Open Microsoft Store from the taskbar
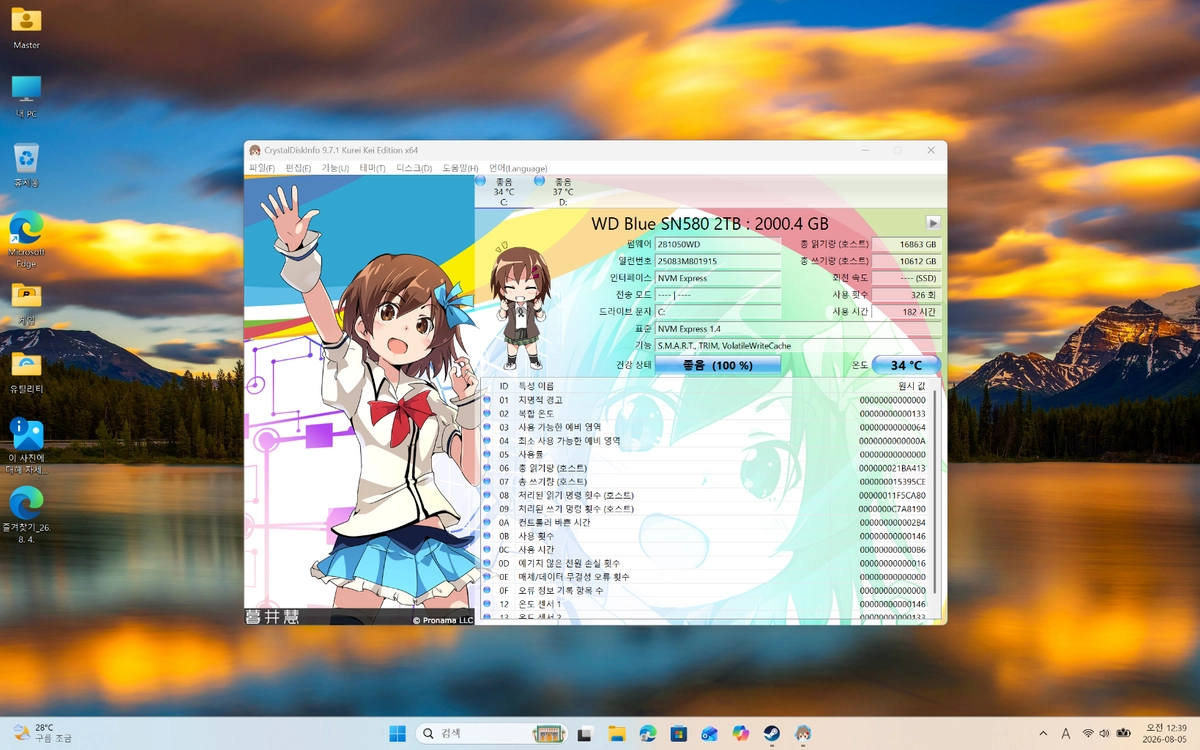The image size is (1200, 750). [678, 733]
